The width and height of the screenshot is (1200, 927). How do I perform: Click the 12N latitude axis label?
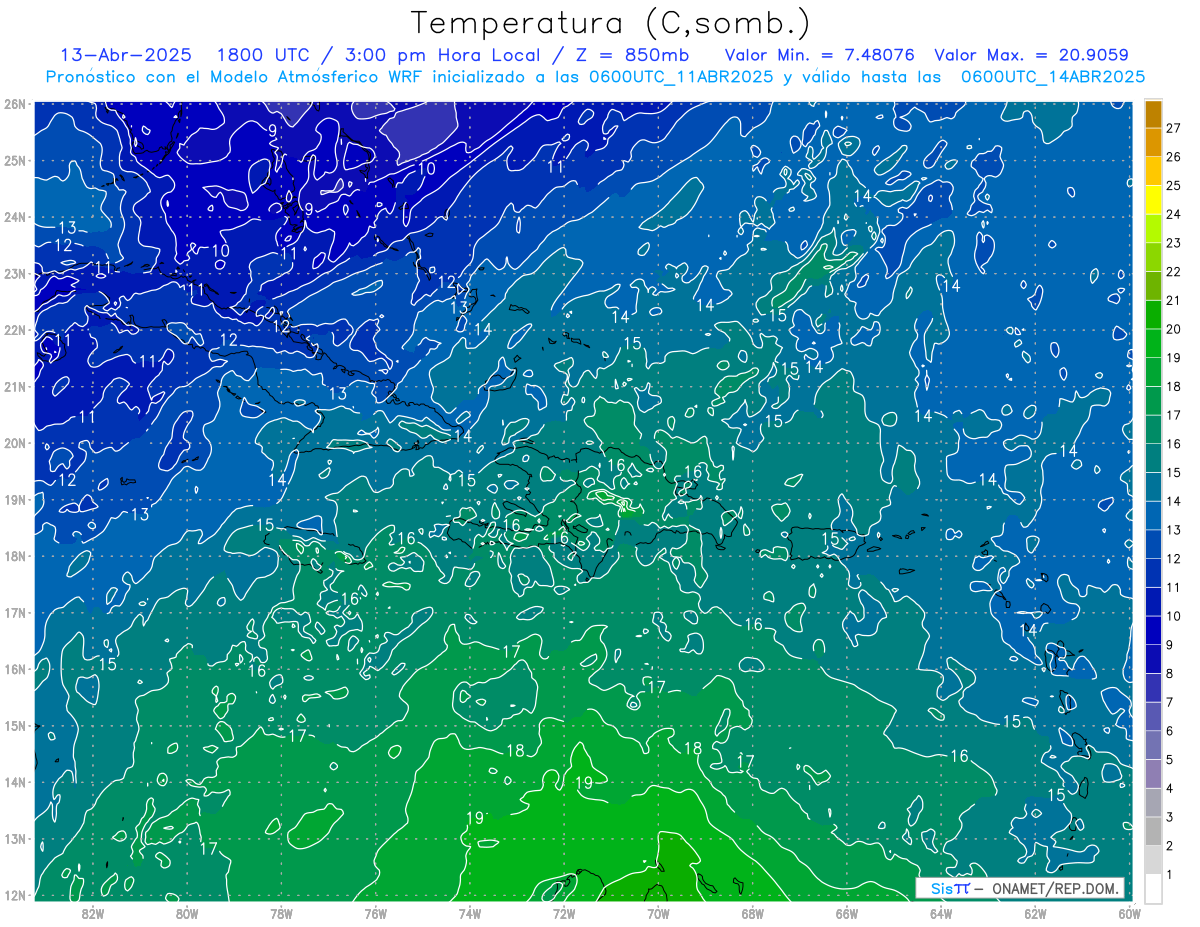click(15, 895)
